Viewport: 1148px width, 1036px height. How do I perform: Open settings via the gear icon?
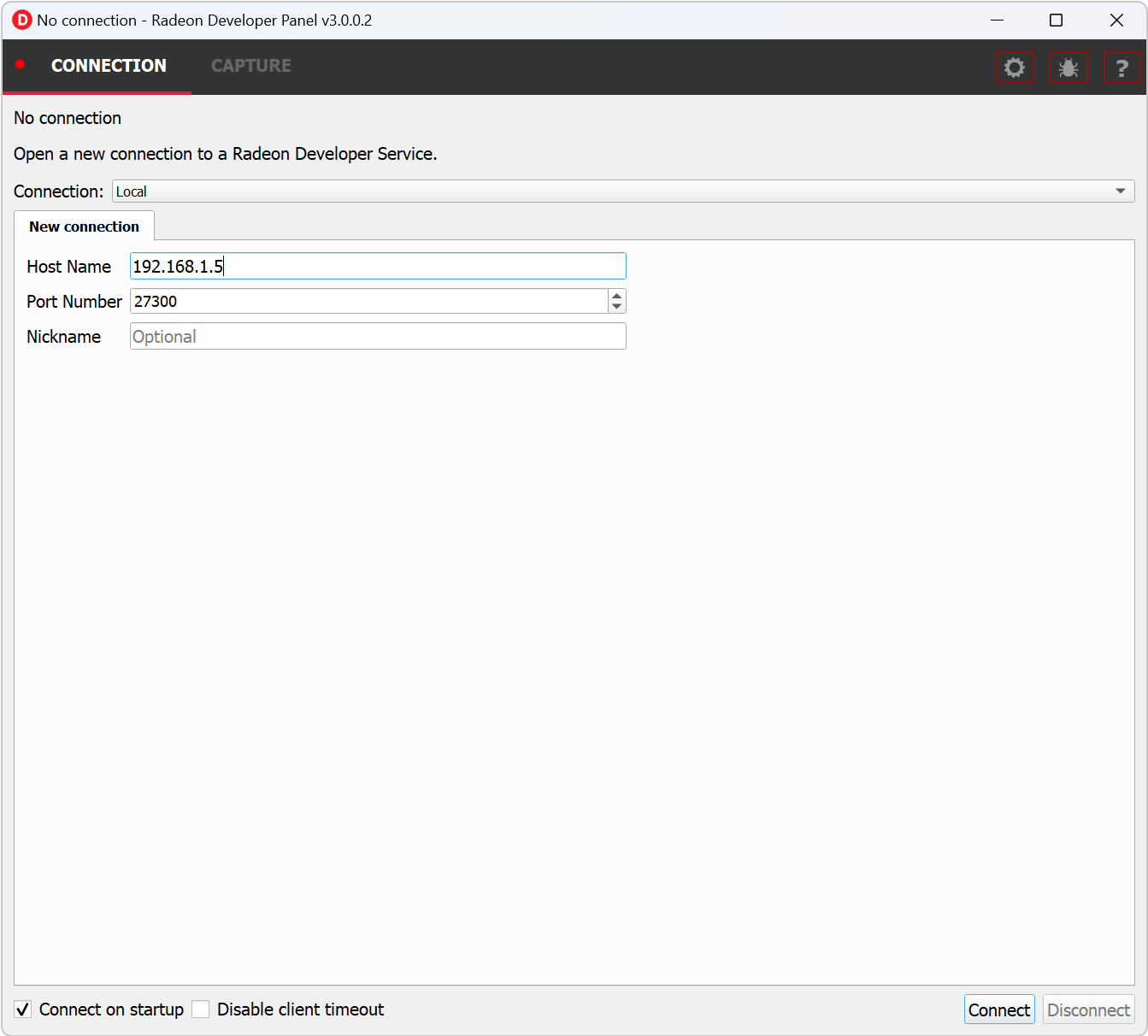pos(1015,68)
